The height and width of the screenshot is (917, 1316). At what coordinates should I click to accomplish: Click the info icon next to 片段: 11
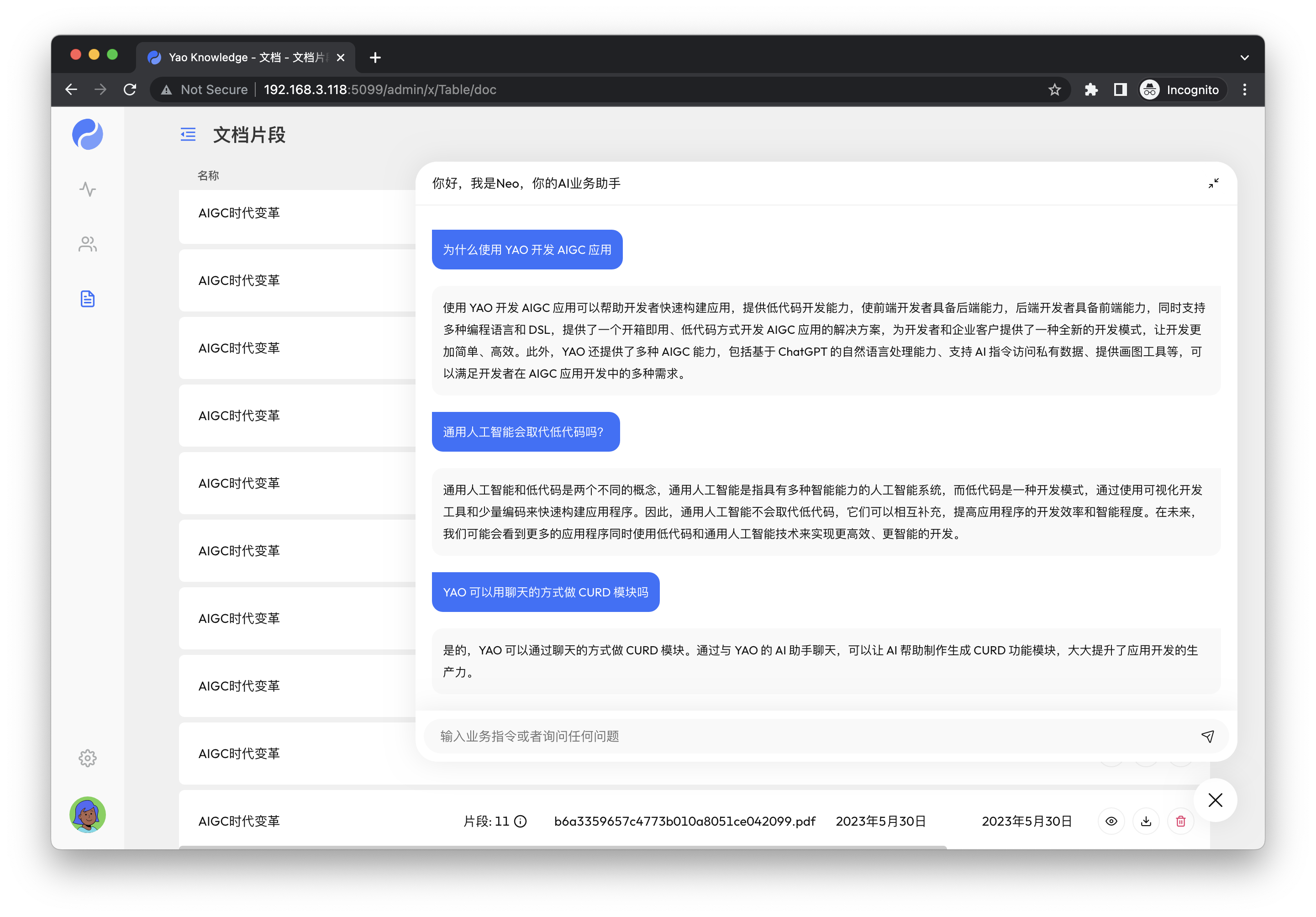[x=521, y=821]
